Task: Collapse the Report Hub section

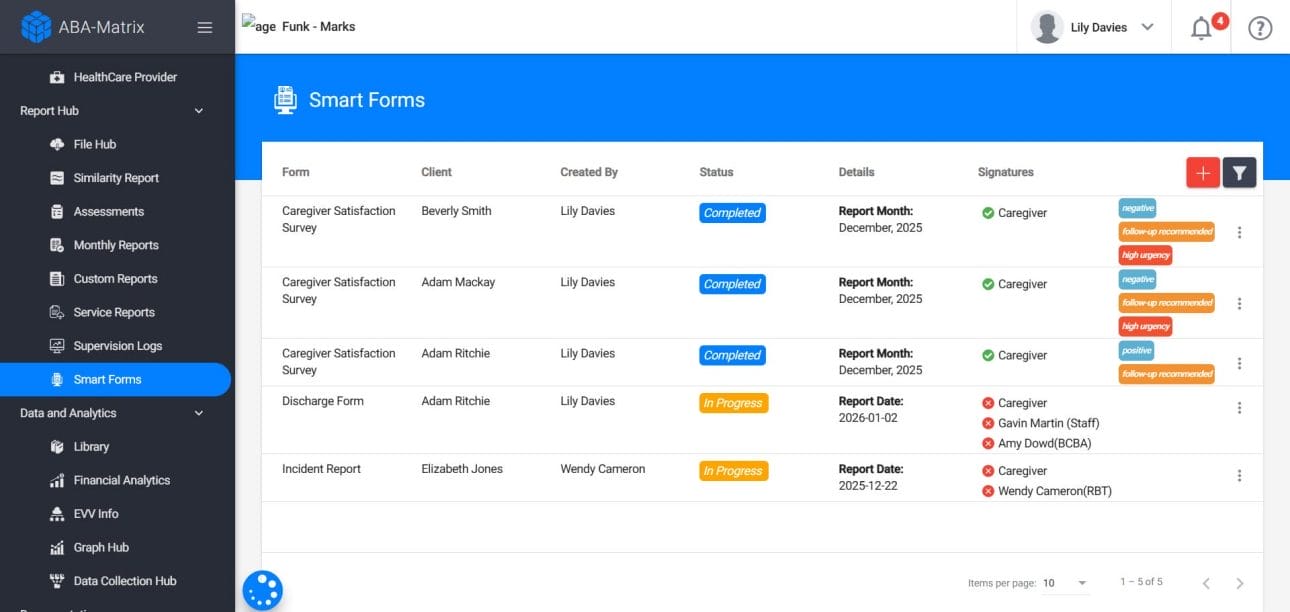Action: [198, 111]
